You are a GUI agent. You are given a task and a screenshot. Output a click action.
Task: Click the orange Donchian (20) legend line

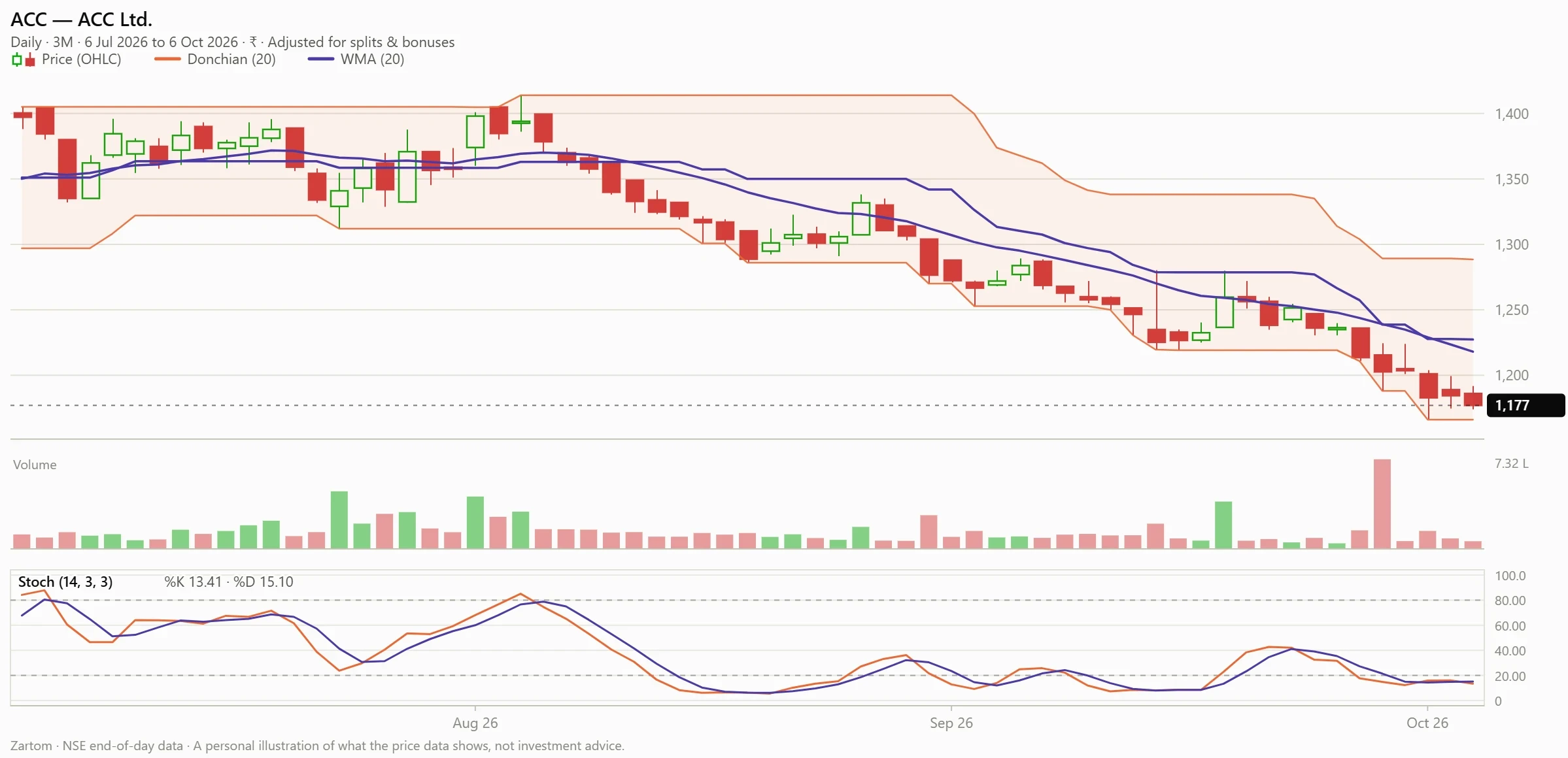pos(167,59)
